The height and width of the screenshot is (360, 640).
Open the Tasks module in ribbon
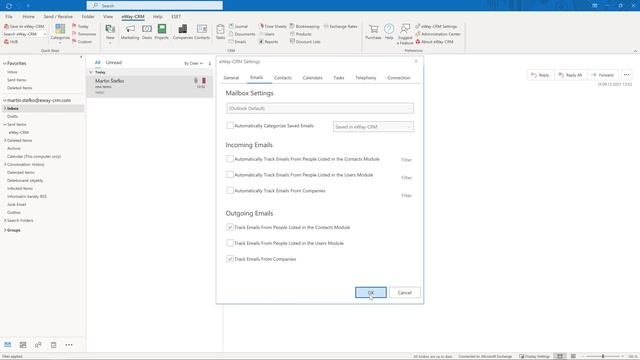[220, 32]
